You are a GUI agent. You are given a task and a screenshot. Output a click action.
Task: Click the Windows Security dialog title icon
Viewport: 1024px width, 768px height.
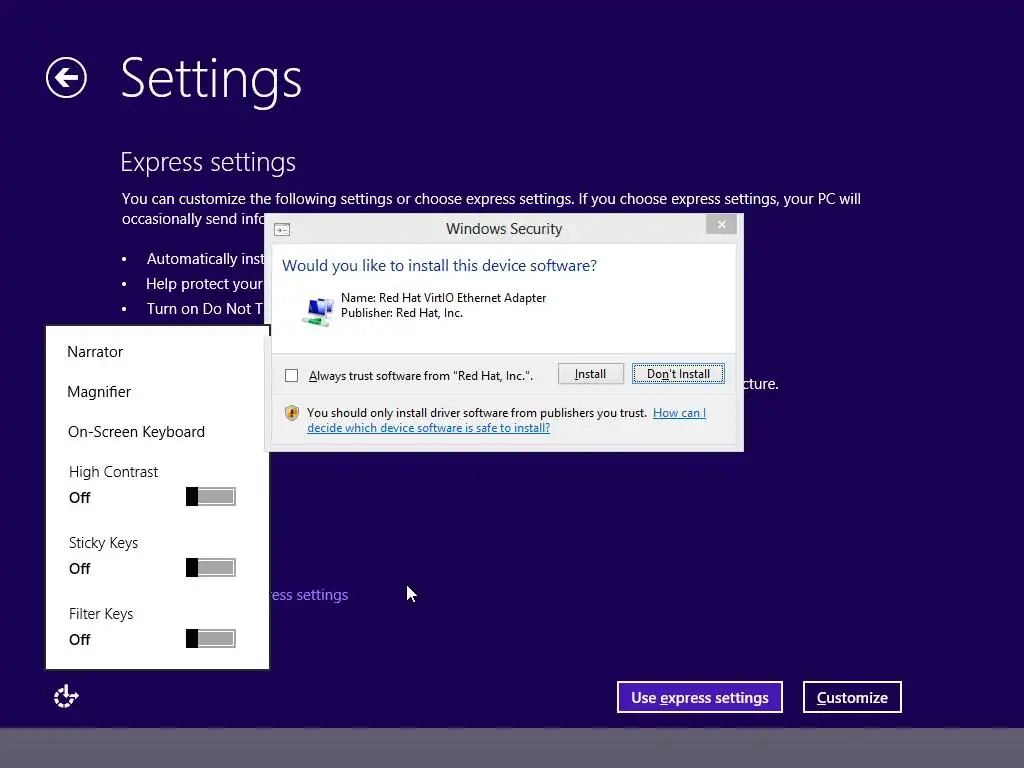pyautogui.click(x=282, y=229)
